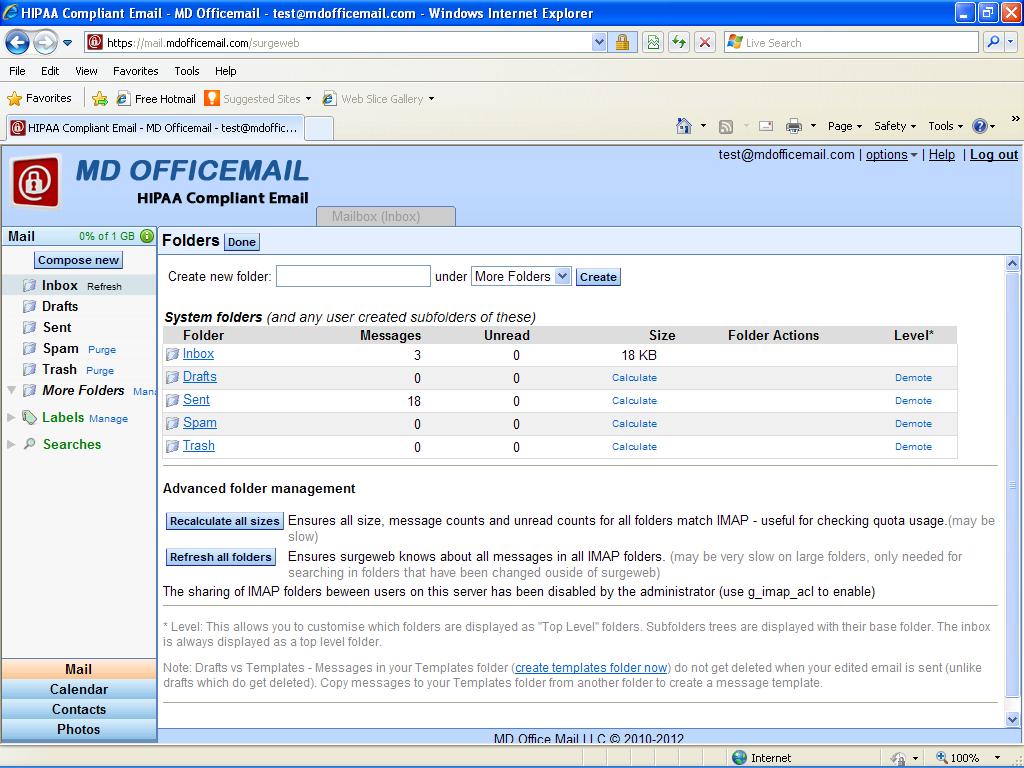Click the green quota info icon
Image resolution: width=1024 pixels, height=768 pixels.
[147, 237]
